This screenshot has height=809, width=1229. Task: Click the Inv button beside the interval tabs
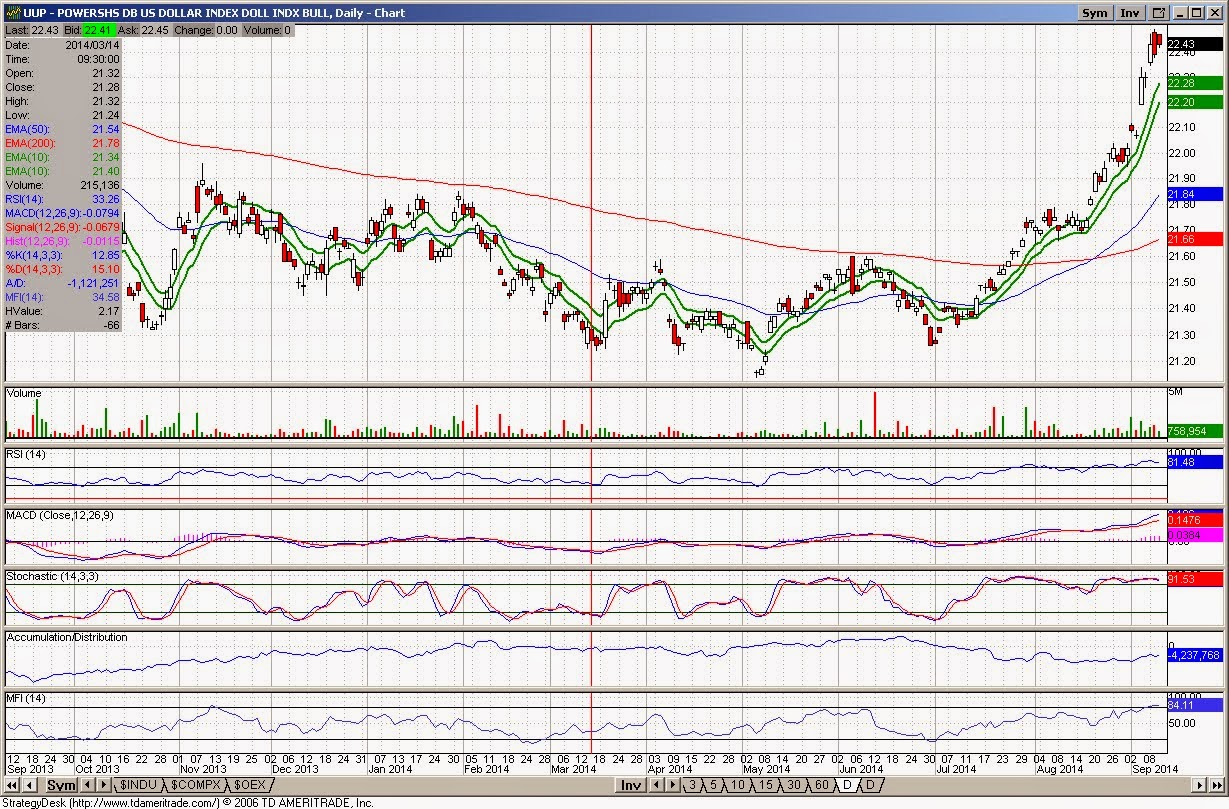[632, 785]
